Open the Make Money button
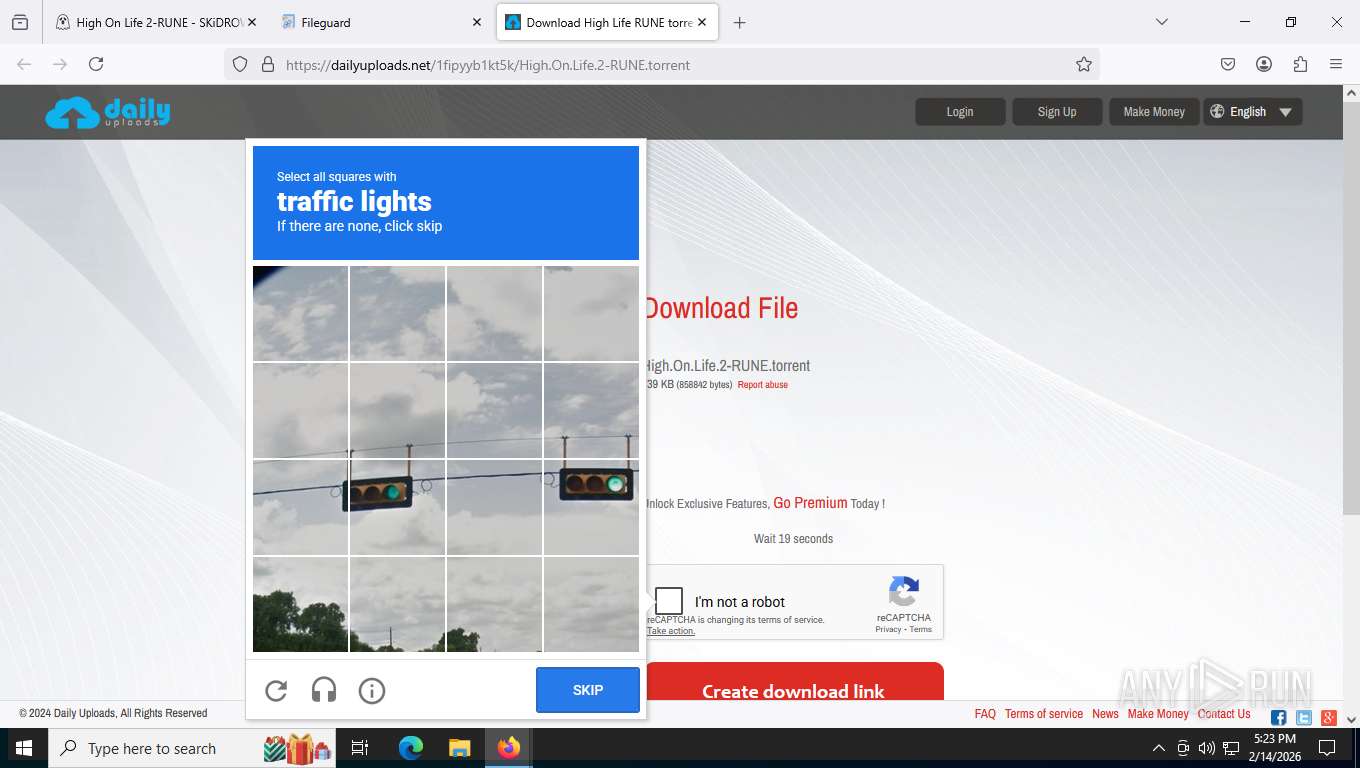The width and height of the screenshot is (1360, 768). (1154, 112)
